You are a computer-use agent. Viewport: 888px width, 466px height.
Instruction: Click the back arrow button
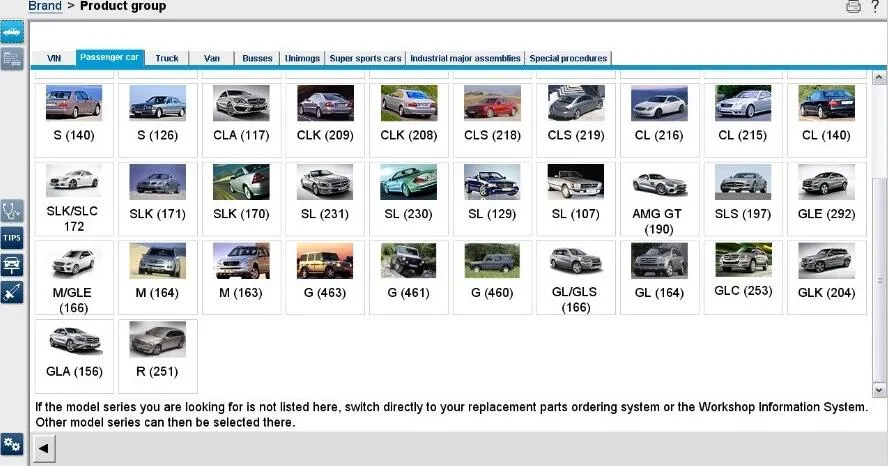(x=44, y=448)
